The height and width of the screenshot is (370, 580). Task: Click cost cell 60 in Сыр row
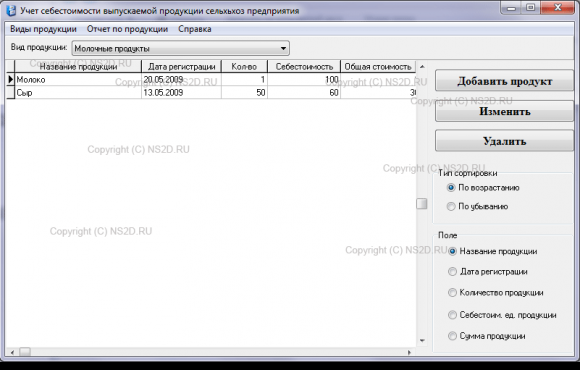click(x=304, y=92)
